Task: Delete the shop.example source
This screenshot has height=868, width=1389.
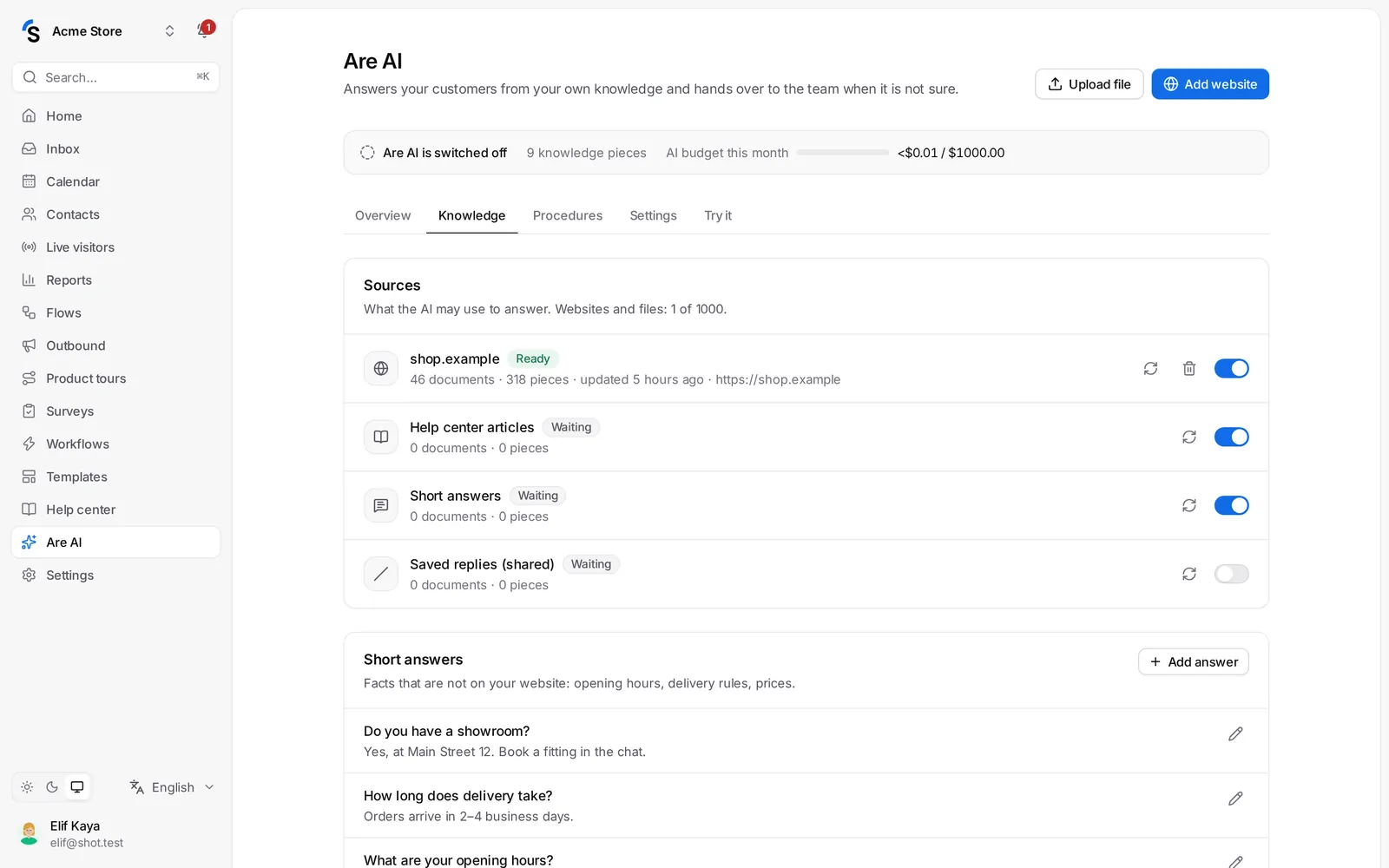Action: tap(1189, 368)
